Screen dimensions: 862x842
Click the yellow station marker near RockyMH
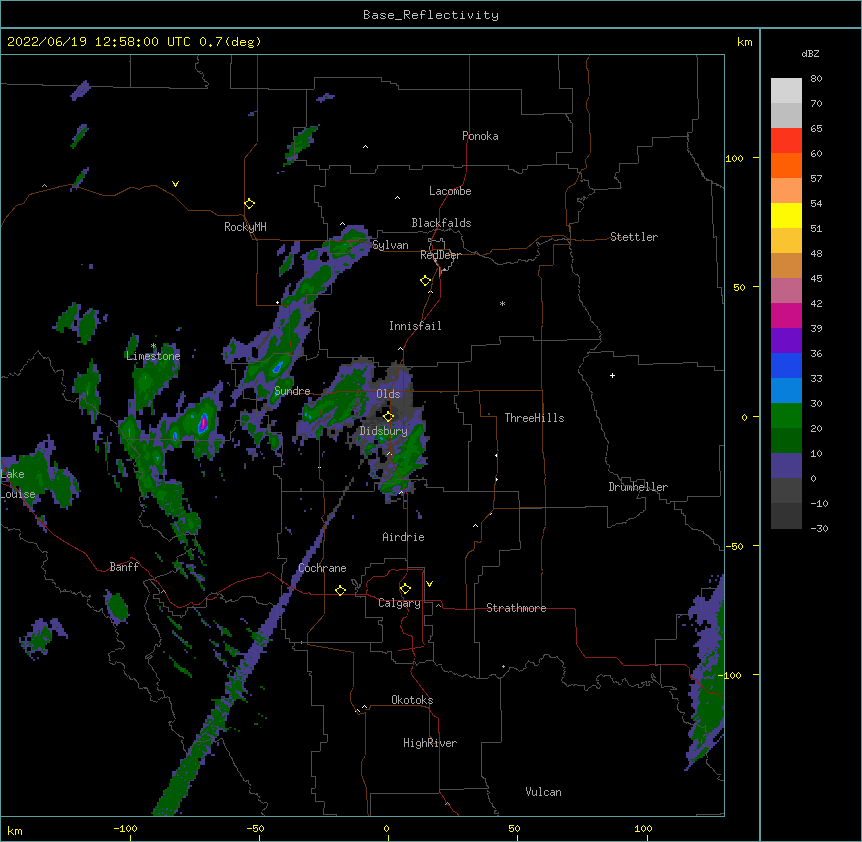point(249,204)
